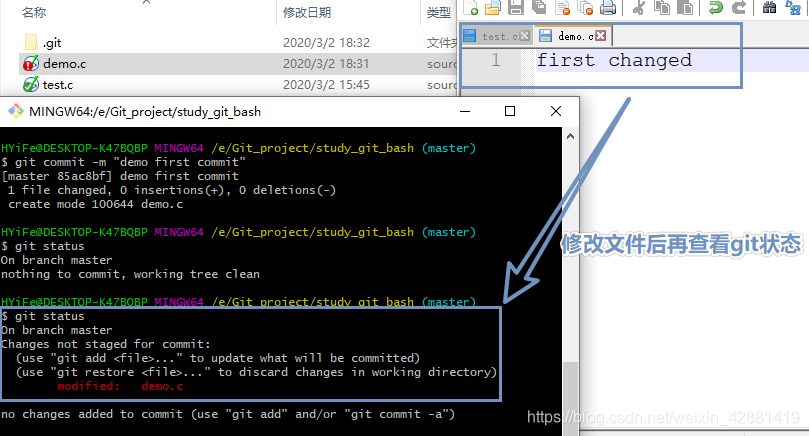This screenshot has width=809, height=436.
Task: Click the New file icon in Notepad++
Action: coord(471,7)
